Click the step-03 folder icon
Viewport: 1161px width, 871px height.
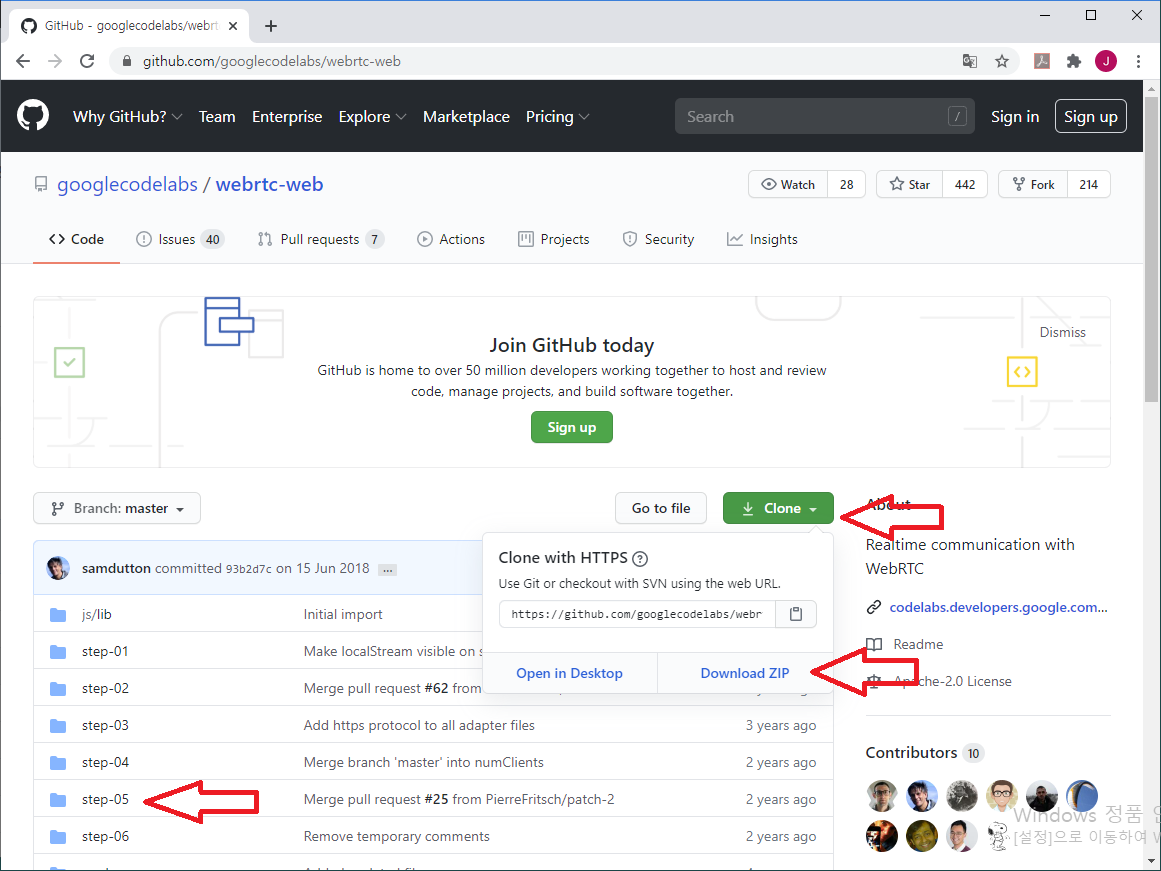click(x=58, y=726)
